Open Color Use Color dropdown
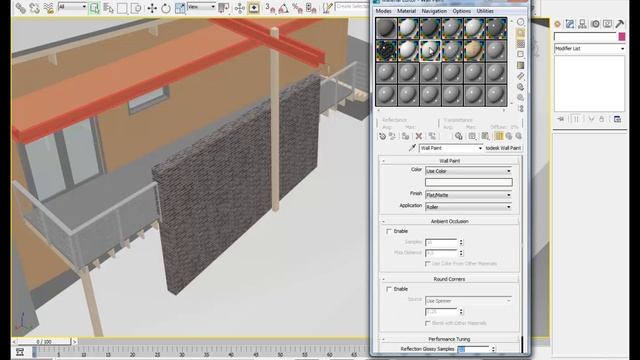The height and width of the screenshot is (360, 640). pos(469,171)
